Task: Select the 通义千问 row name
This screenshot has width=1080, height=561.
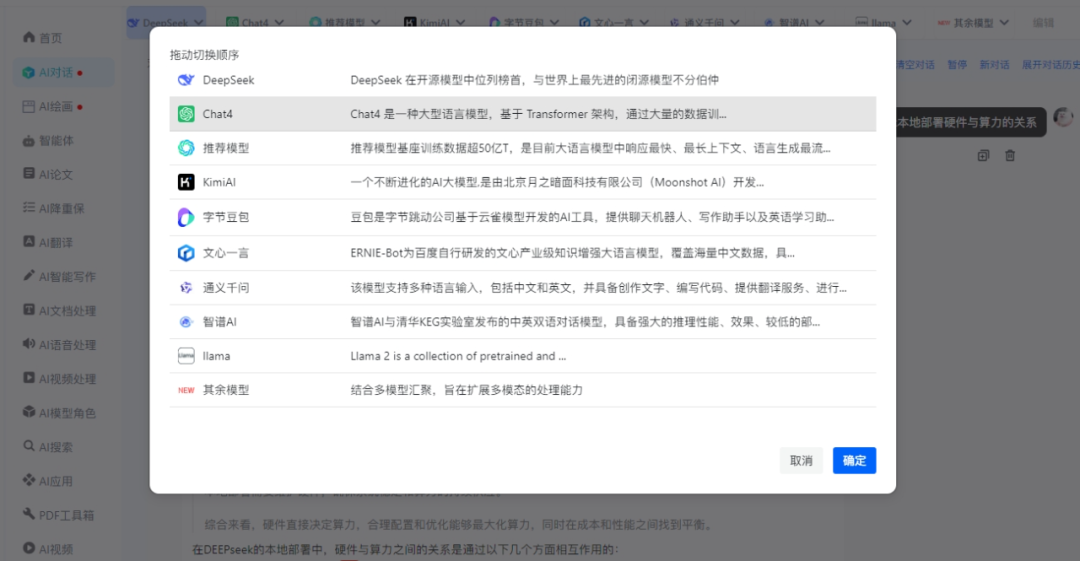Action: tap(225, 287)
